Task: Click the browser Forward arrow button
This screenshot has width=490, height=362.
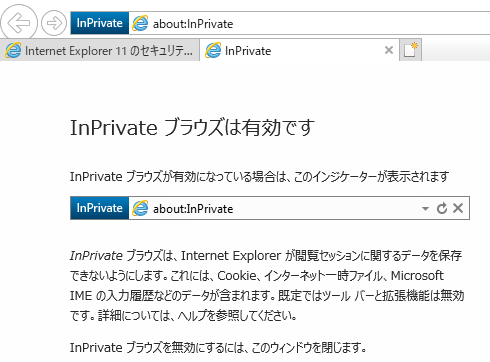Action: (54, 23)
